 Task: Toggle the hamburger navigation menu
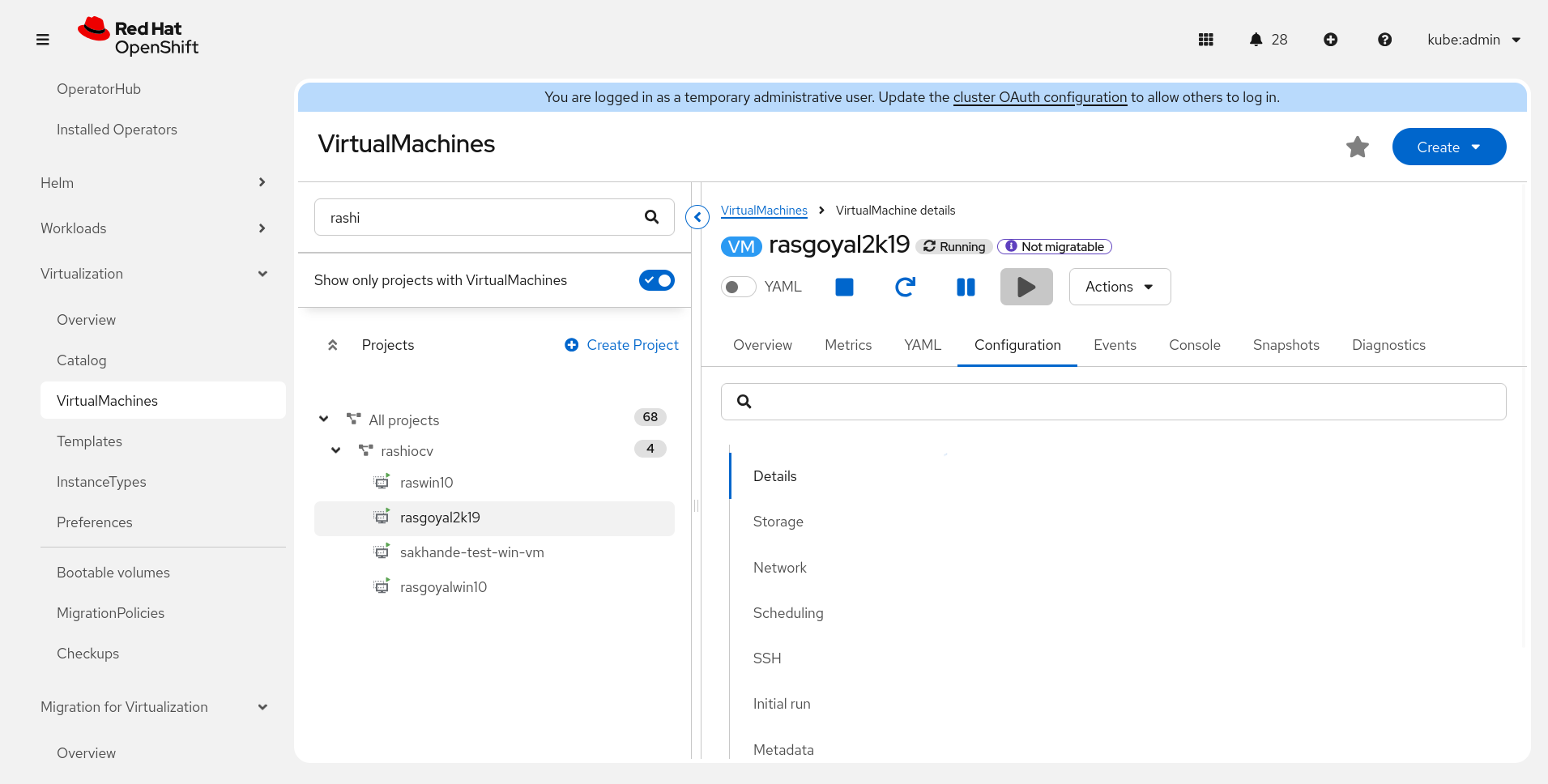pyautogui.click(x=43, y=40)
